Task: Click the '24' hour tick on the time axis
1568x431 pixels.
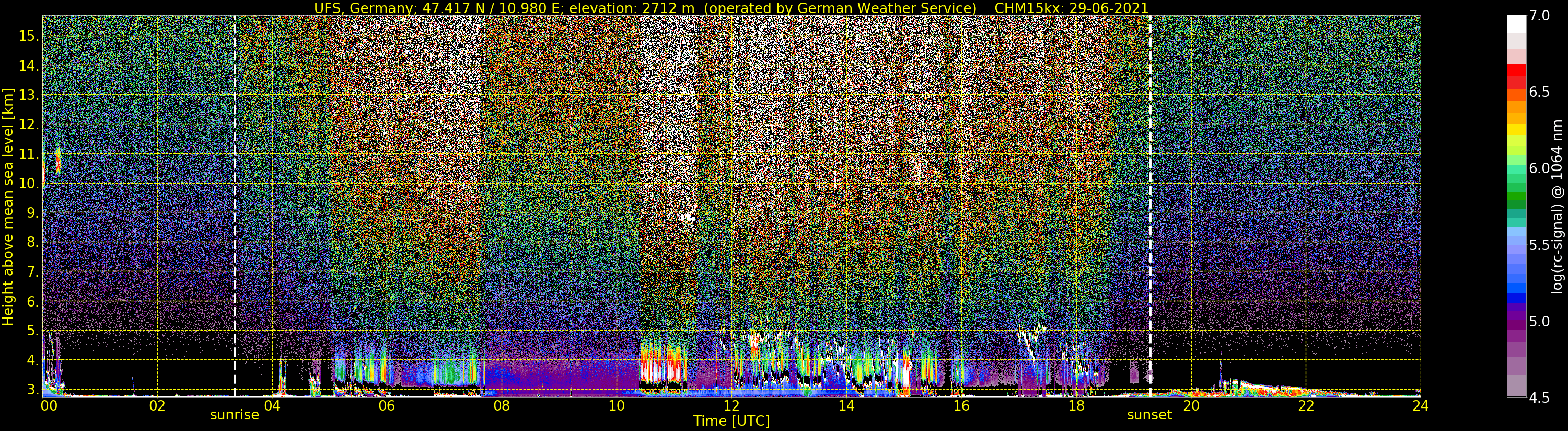Action: (x=1421, y=405)
